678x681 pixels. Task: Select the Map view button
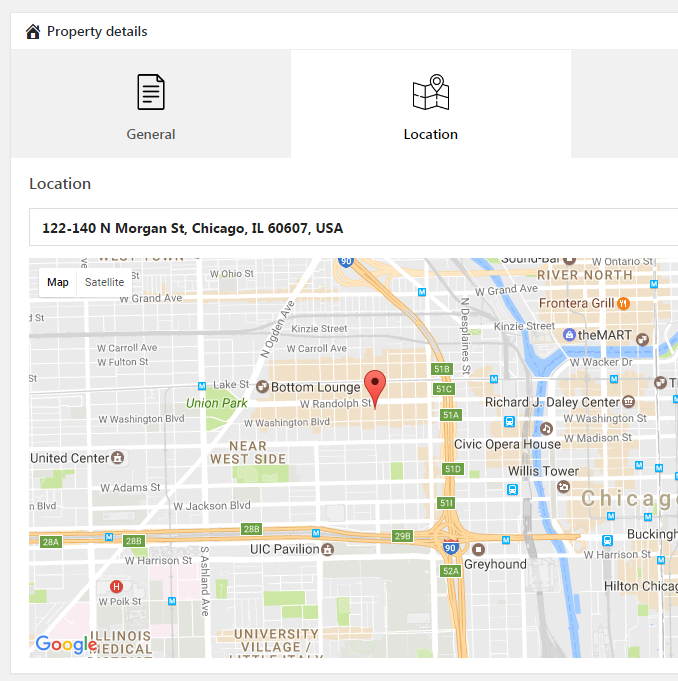click(58, 282)
